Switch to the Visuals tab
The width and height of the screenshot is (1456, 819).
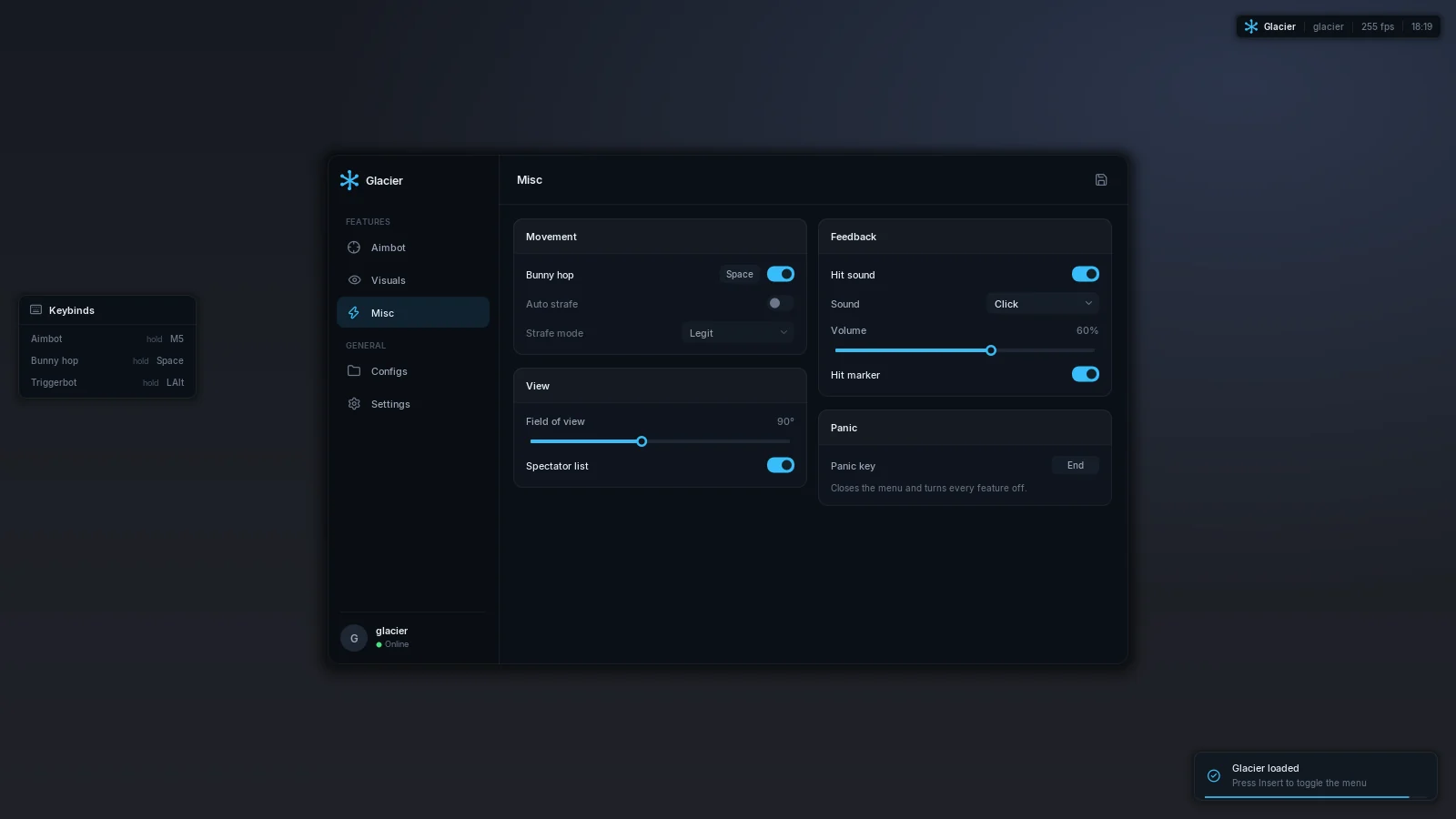[x=413, y=280]
